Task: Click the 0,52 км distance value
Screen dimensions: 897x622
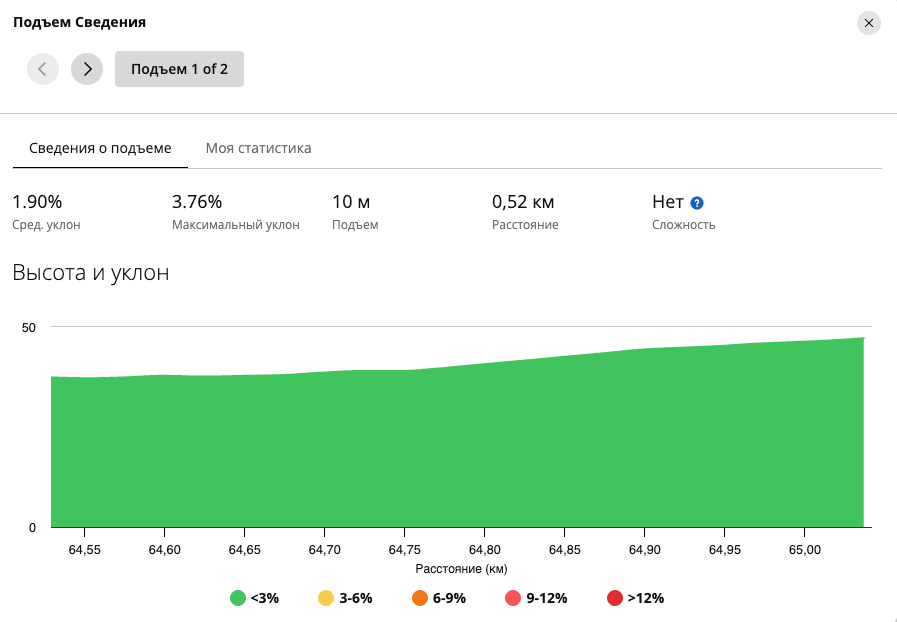Action: coord(523,202)
